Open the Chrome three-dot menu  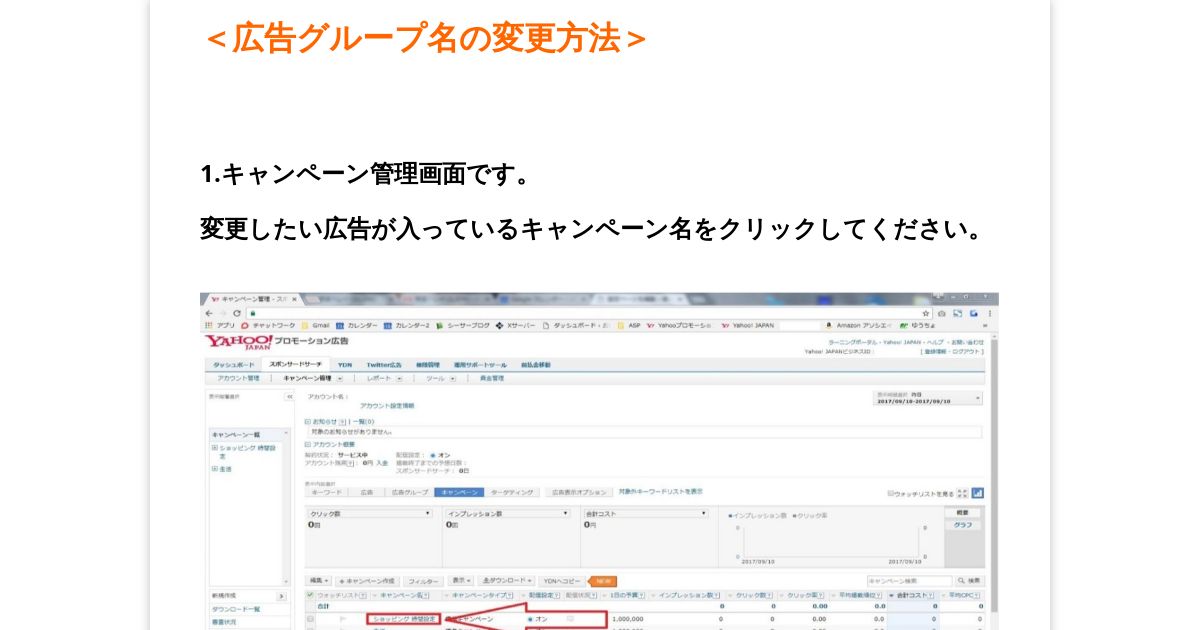pos(989,313)
